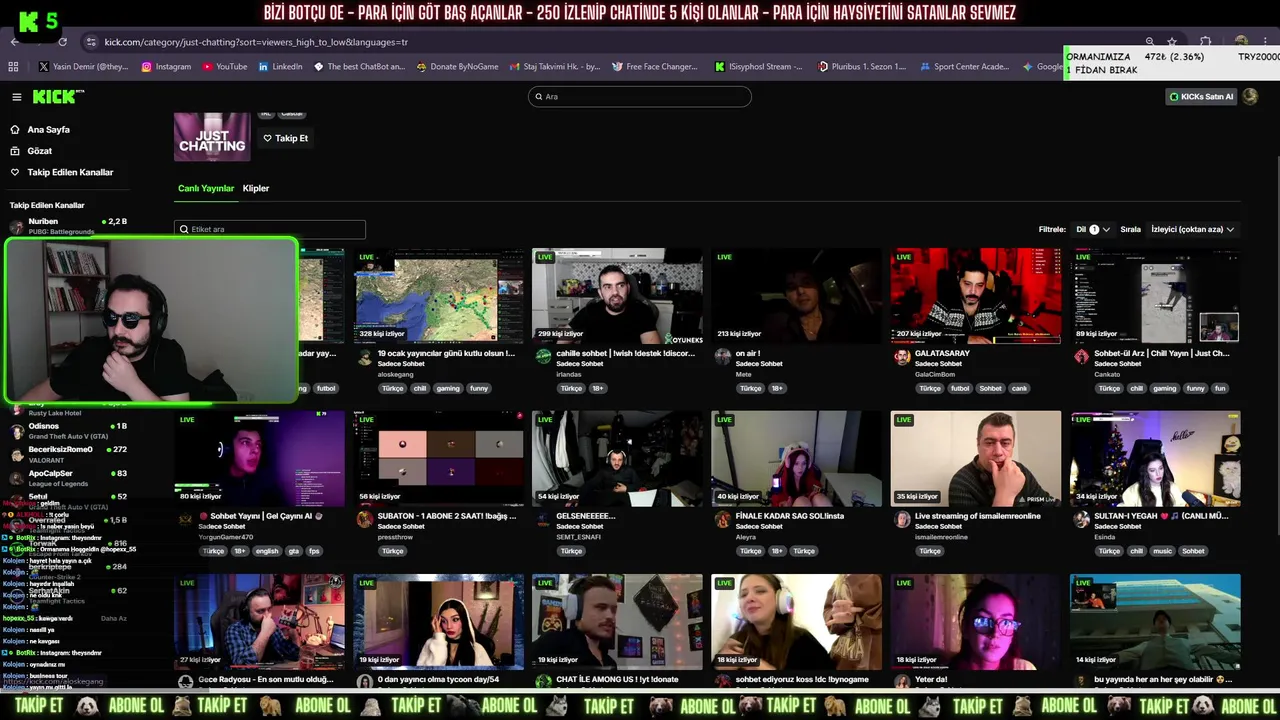The width and height of the screenshot is (1280, 720).
Task: Open the Donate ByNoGame bookmark
Action: [457, 67]
